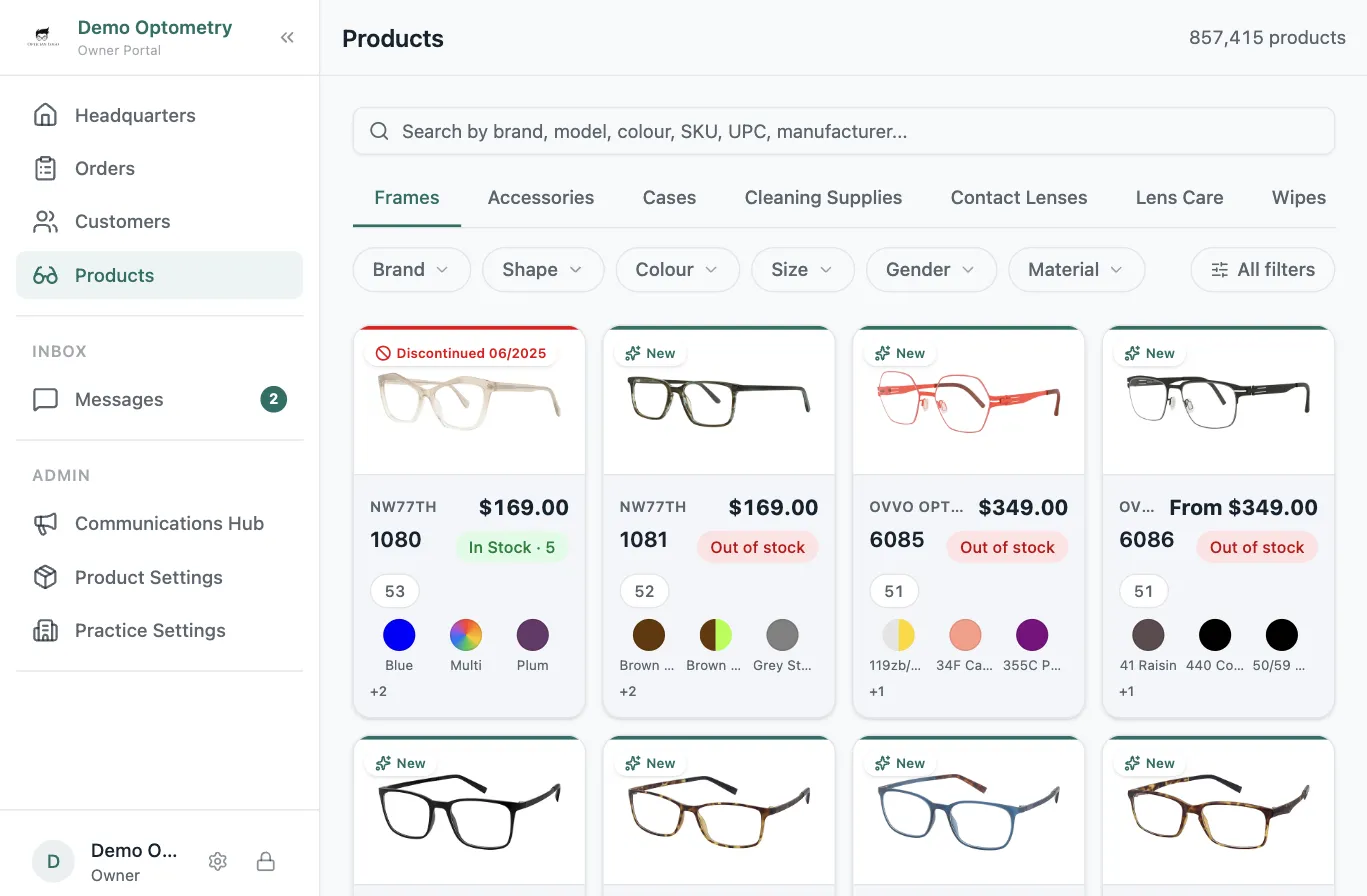The image size is (1367, 896).
Task: Select the Contact Lenses tab
Action: pos(1019,197)
